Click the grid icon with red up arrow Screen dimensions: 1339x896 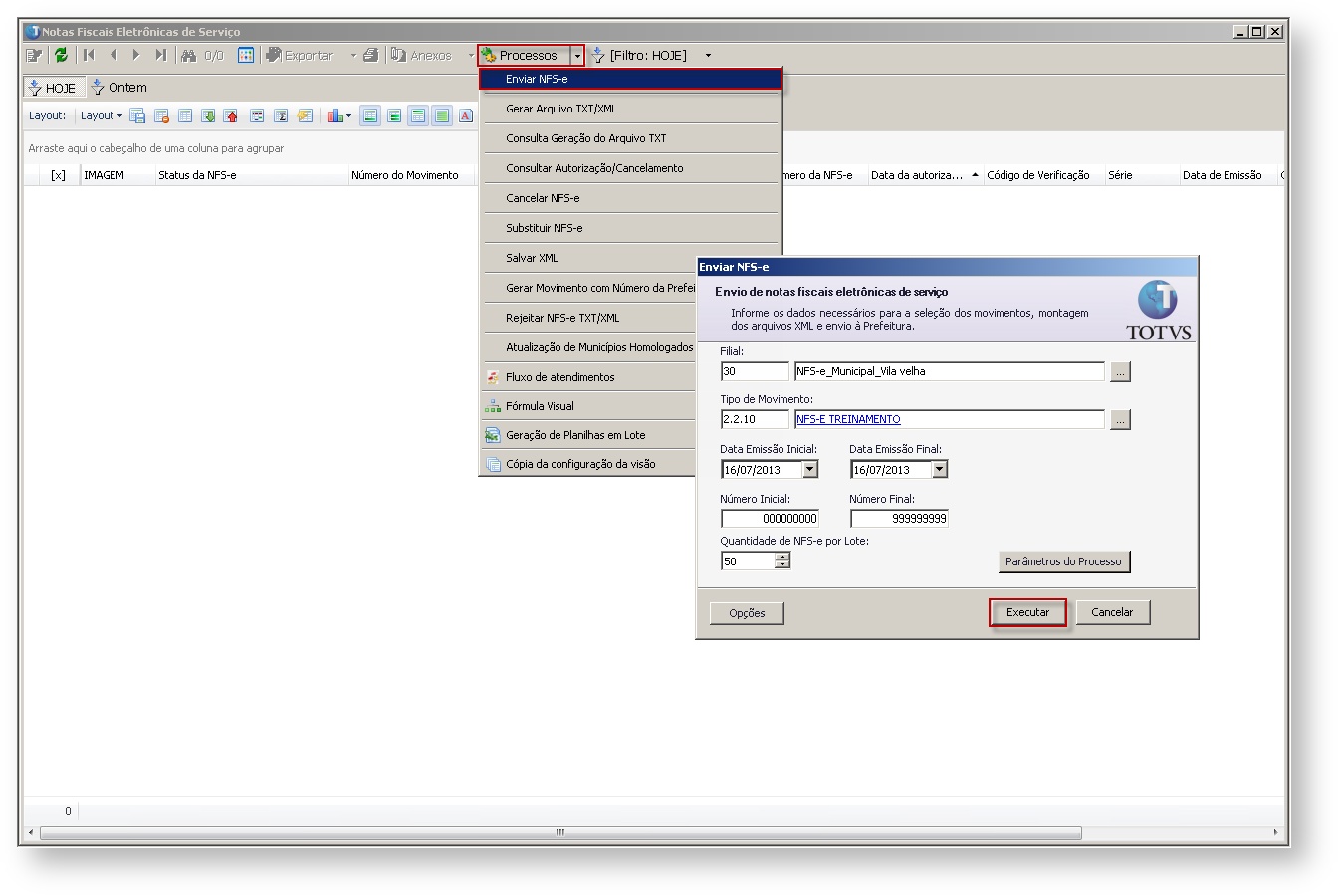tap(231, 116)
